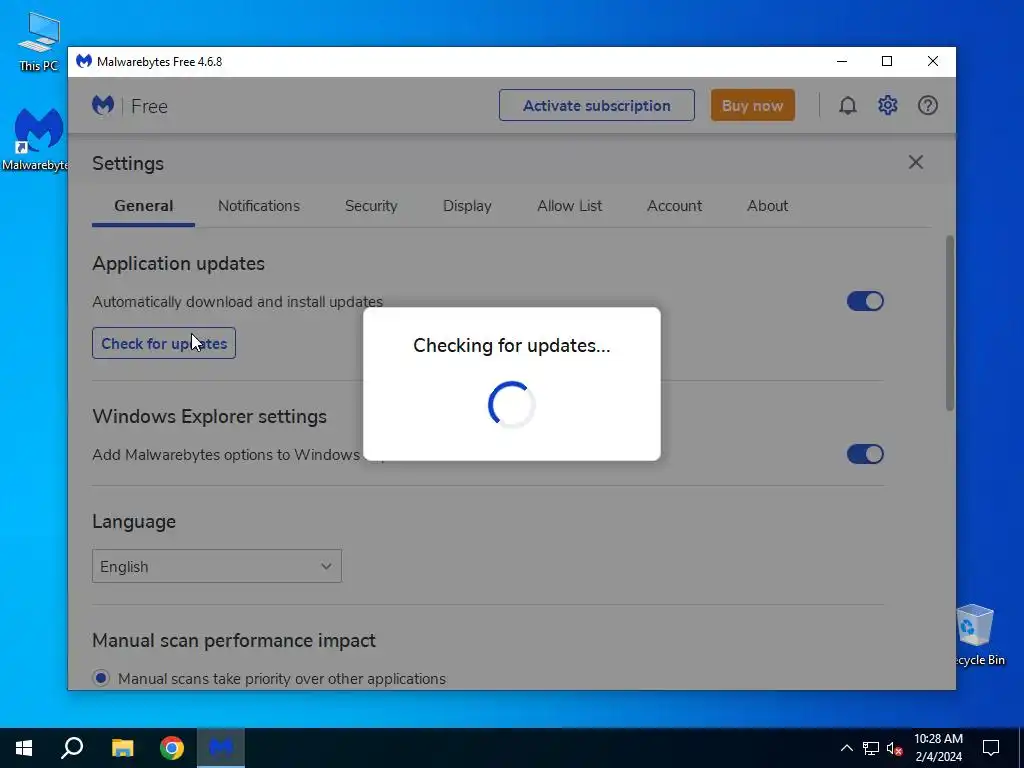Click the Malwarebytes title bar logo

coord(84,61)
